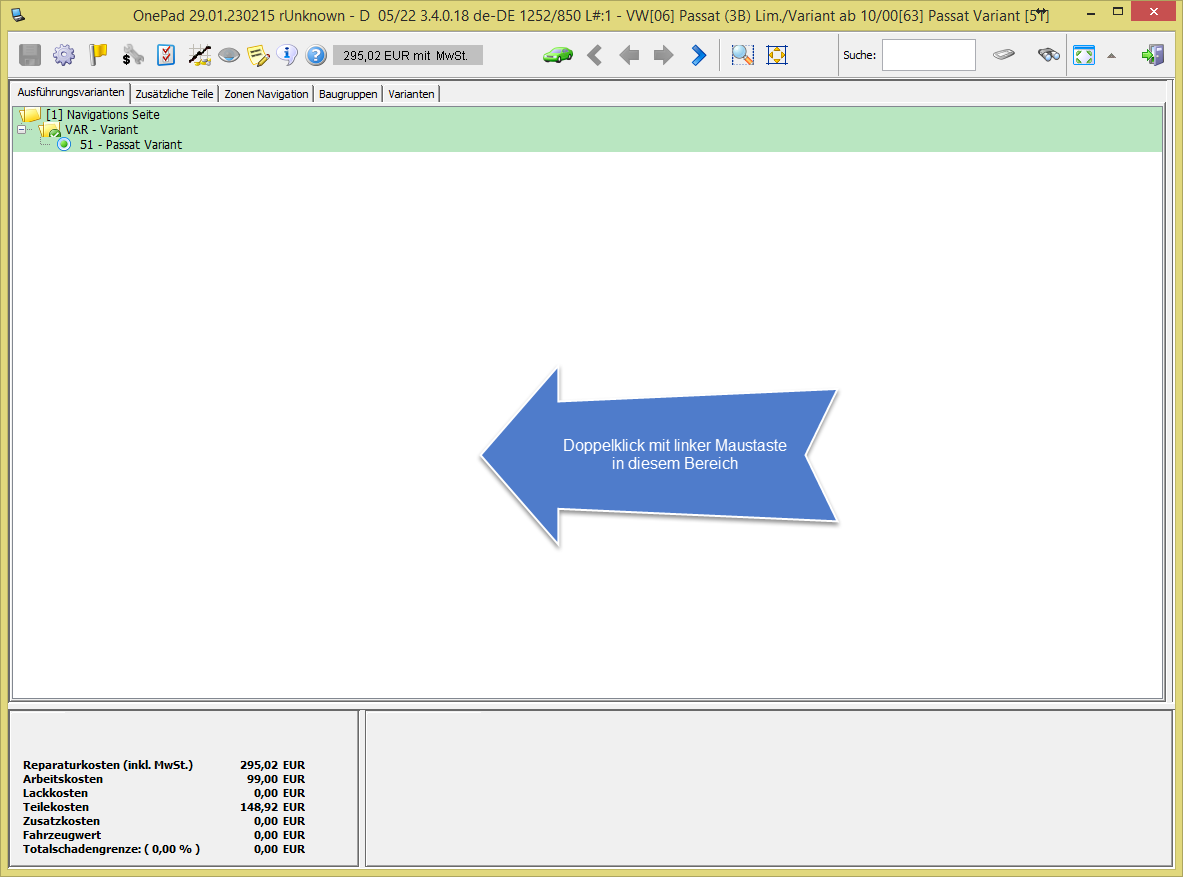Viewport: 1183px width, 877px height.
Task: Click the green car icon
Action: 558,55
